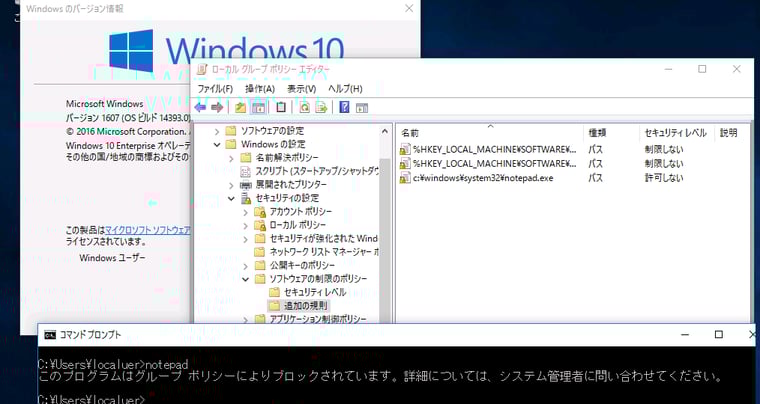The height and width of the screenshot is (404, 760).
Task: Minimize the コマンド プロンプト window
Action: [685, 335]
